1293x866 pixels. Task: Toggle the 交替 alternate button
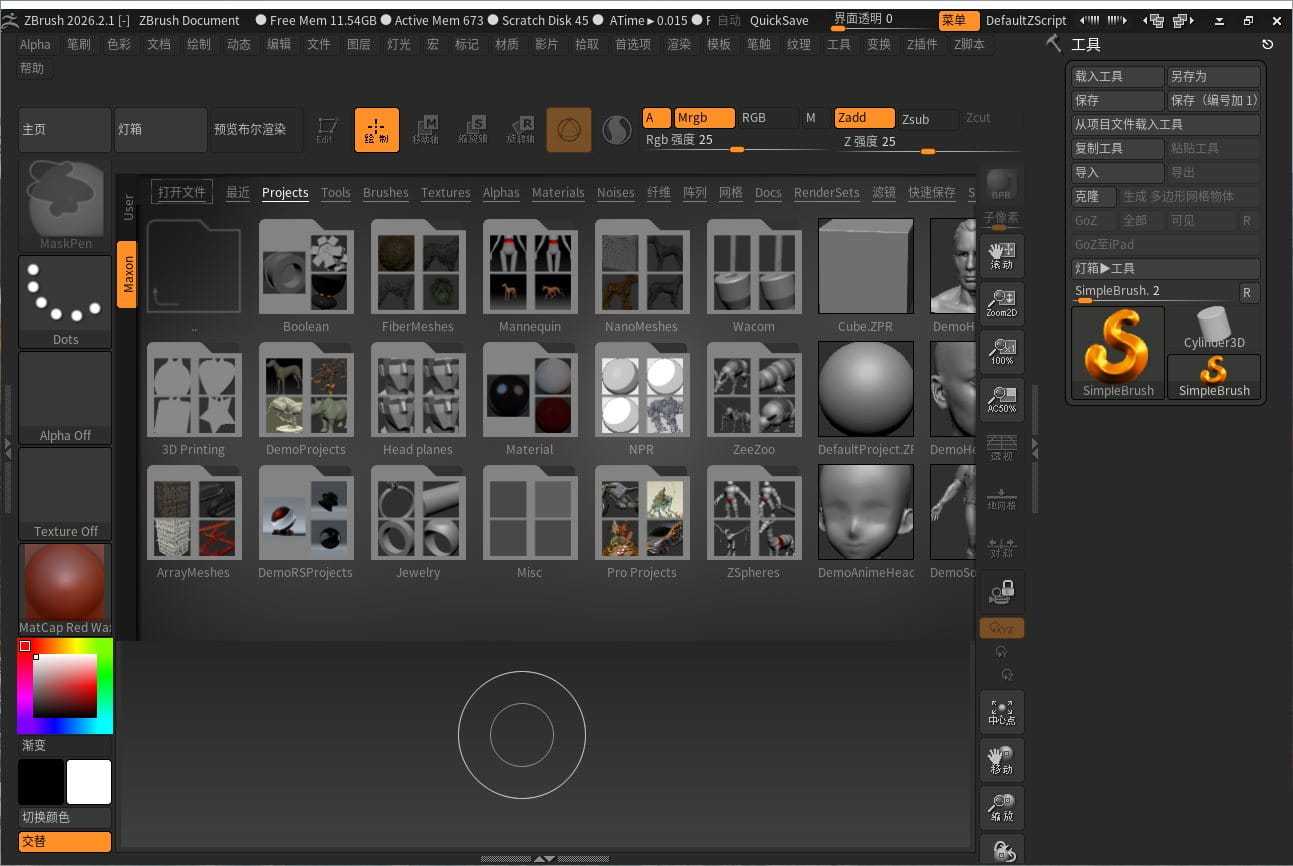(x=65, y=842)
